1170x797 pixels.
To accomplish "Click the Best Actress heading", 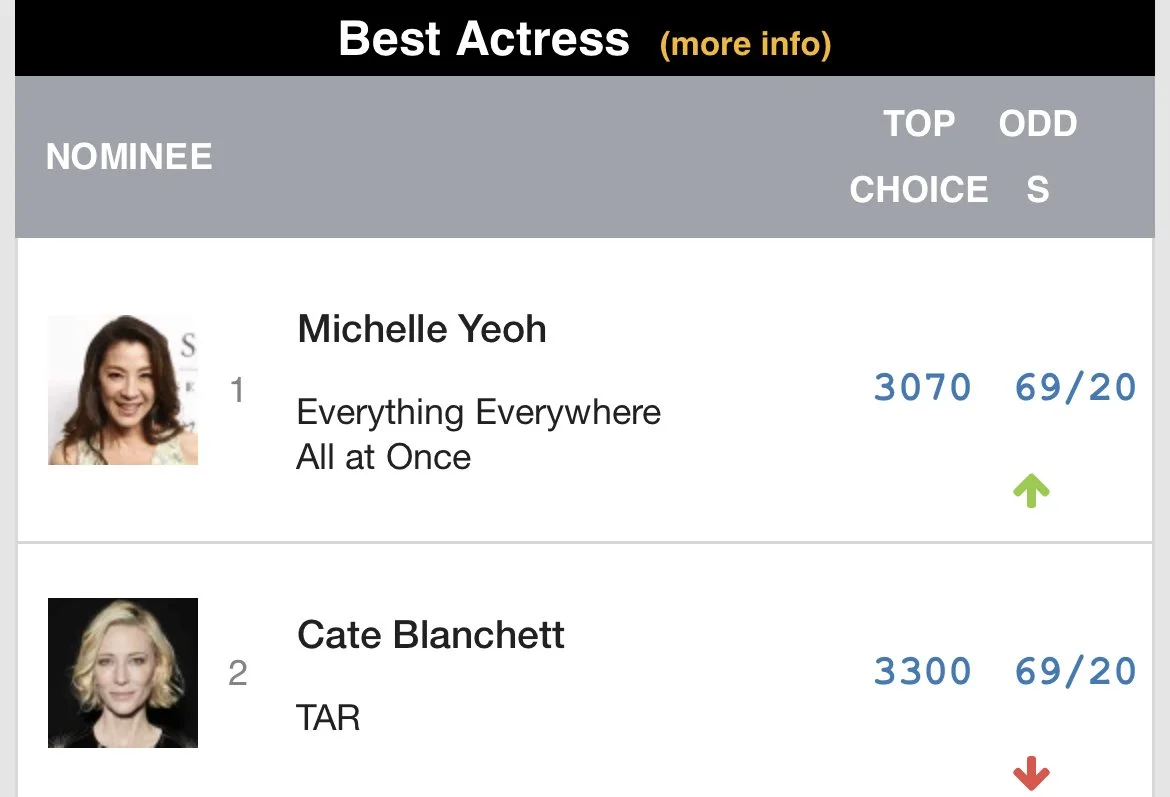I will pyautogui.click(x=484, y=39).
